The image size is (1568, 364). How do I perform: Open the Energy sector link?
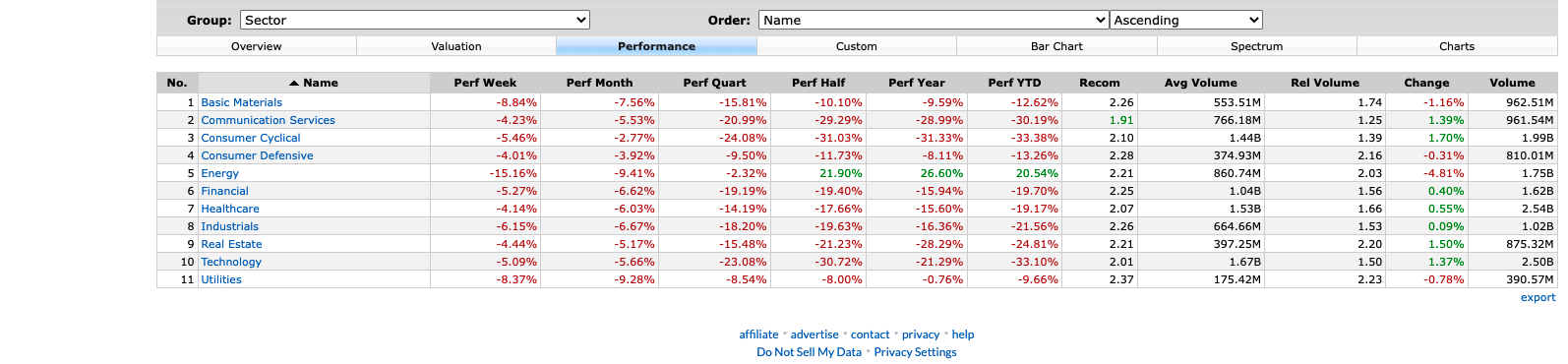[x=219, y=173]
